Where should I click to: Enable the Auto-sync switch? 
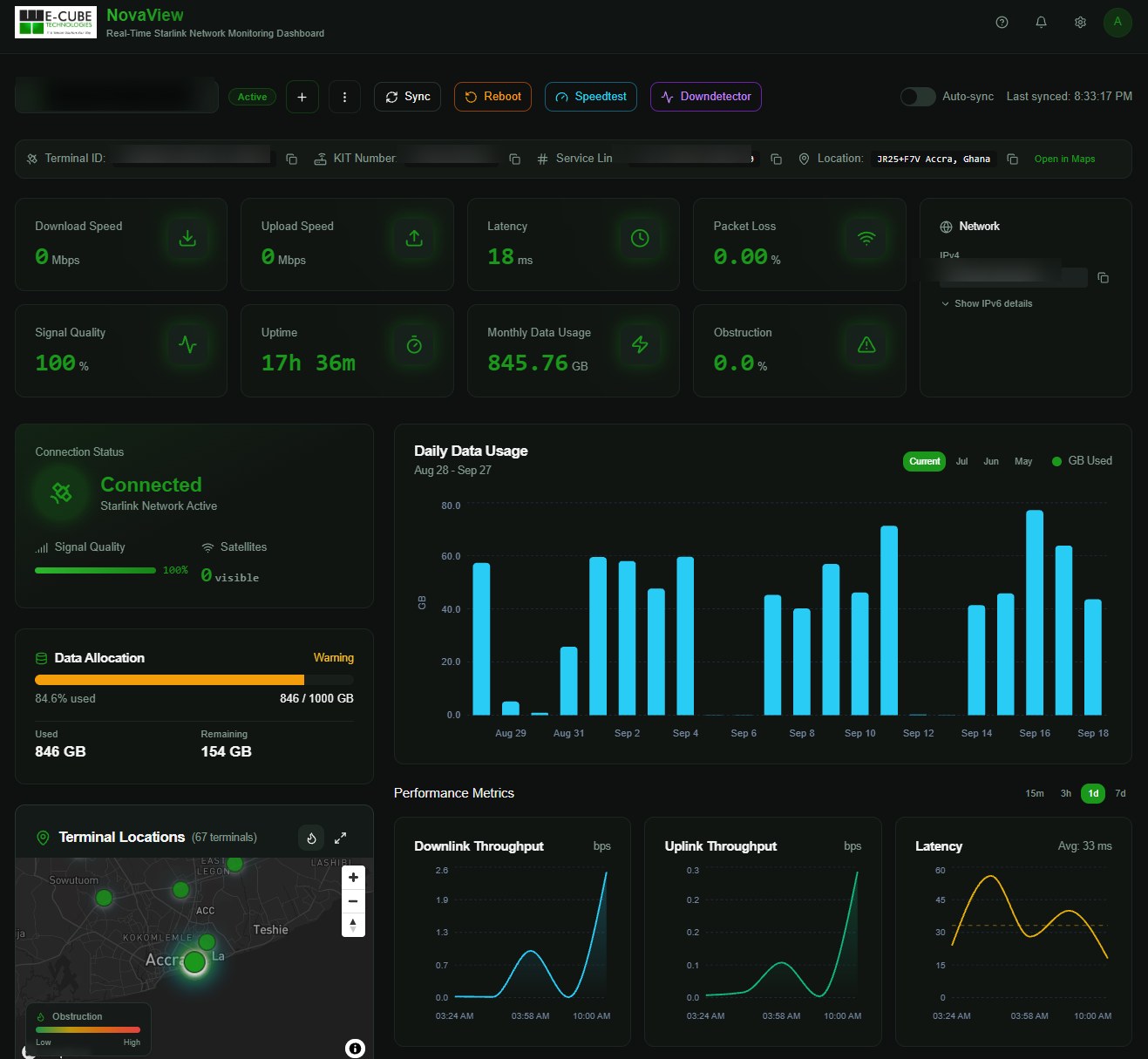tap(918, 97)
